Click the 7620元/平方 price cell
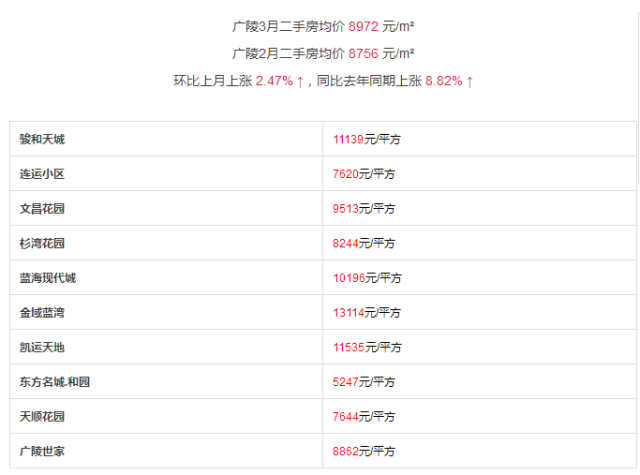The image size is (640, 475). pyautogui.click(x=364, y=174)
